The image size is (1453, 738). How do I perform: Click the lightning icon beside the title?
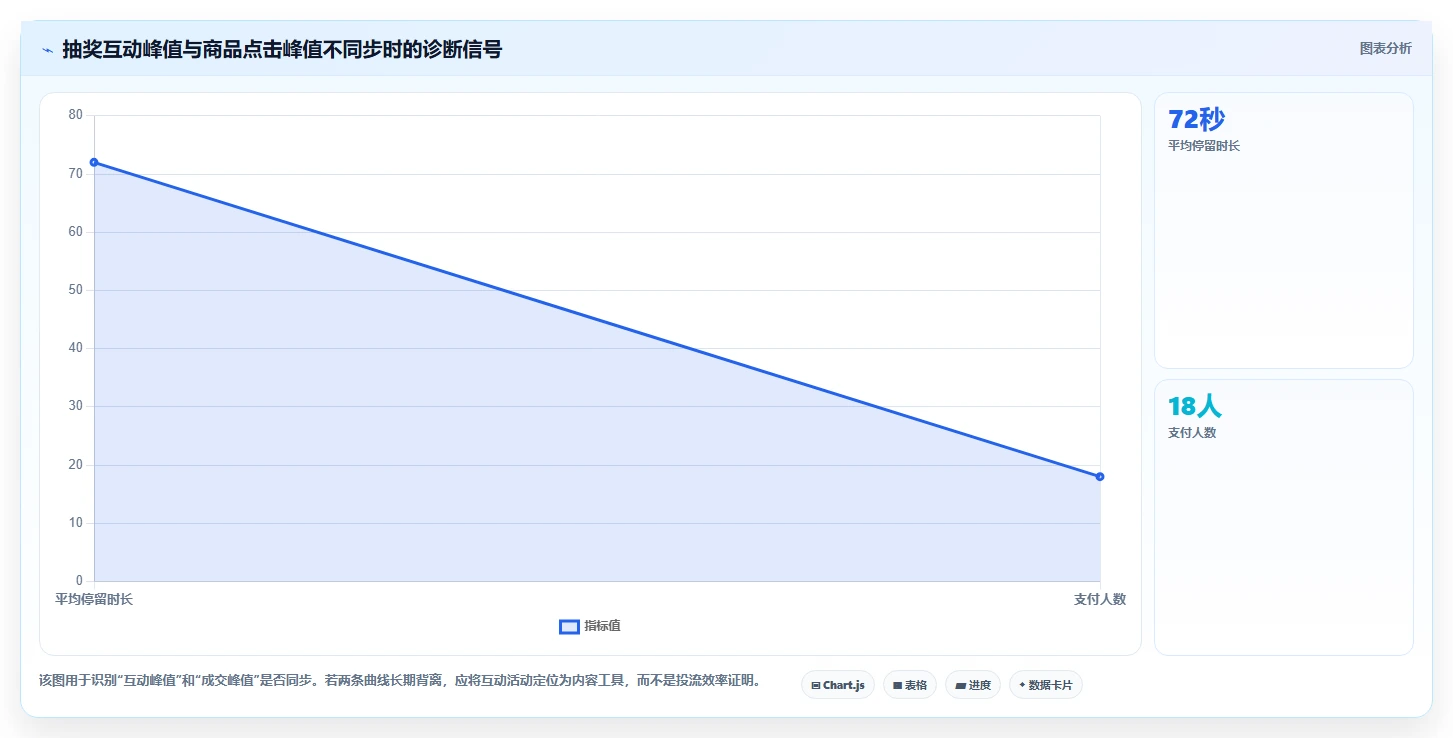tap(47, 50)
